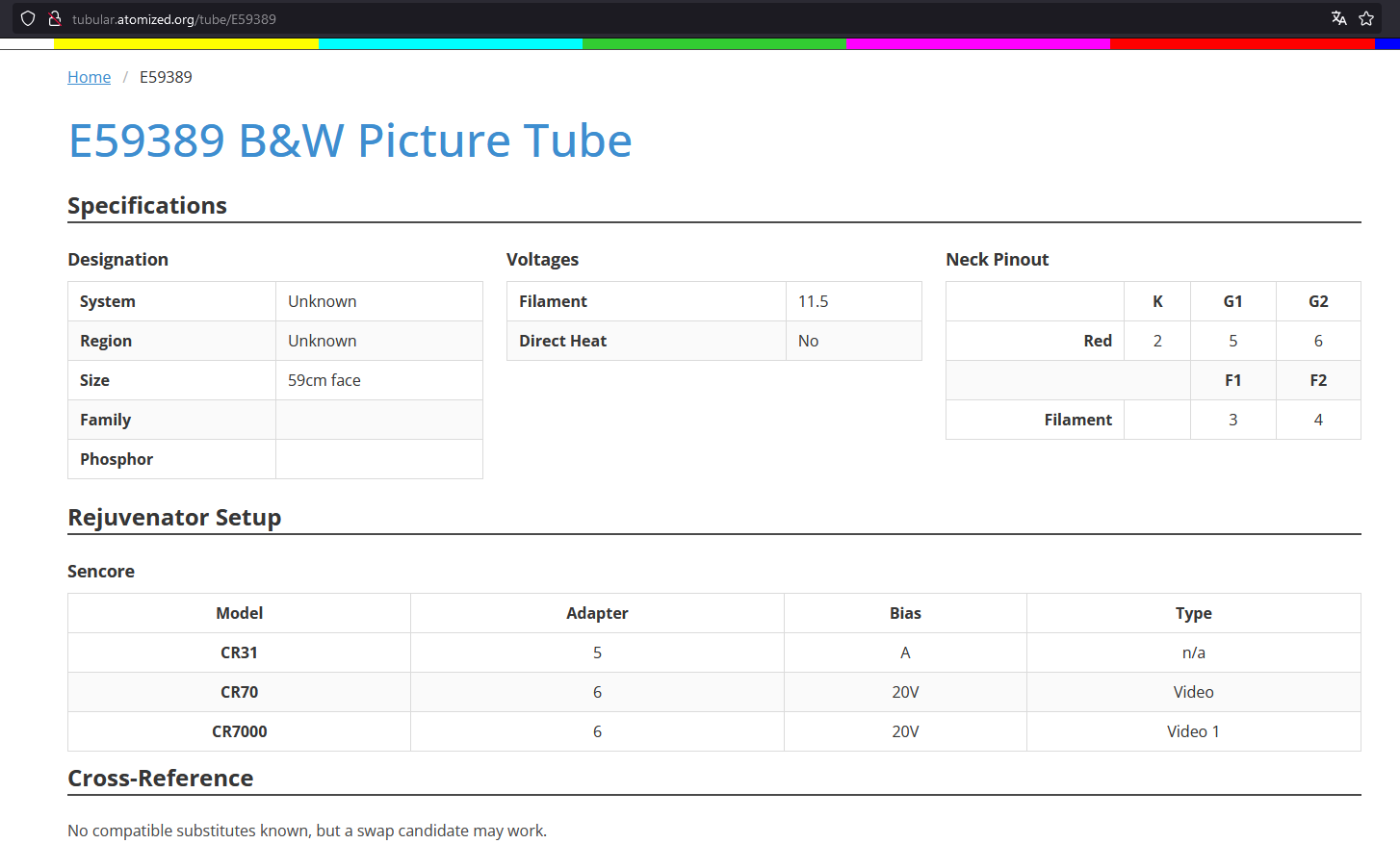Click the green segment of the color bar

(x=714, y=43)
